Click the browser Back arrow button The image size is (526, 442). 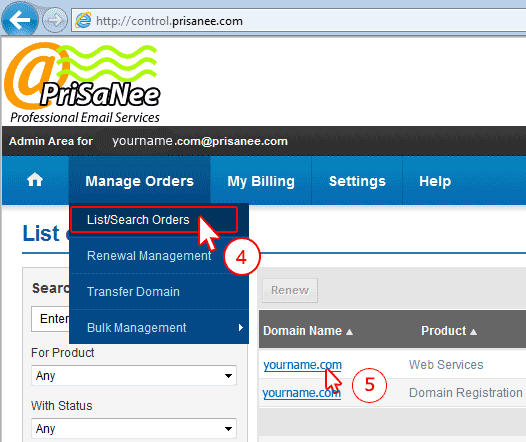coord(20,19)
